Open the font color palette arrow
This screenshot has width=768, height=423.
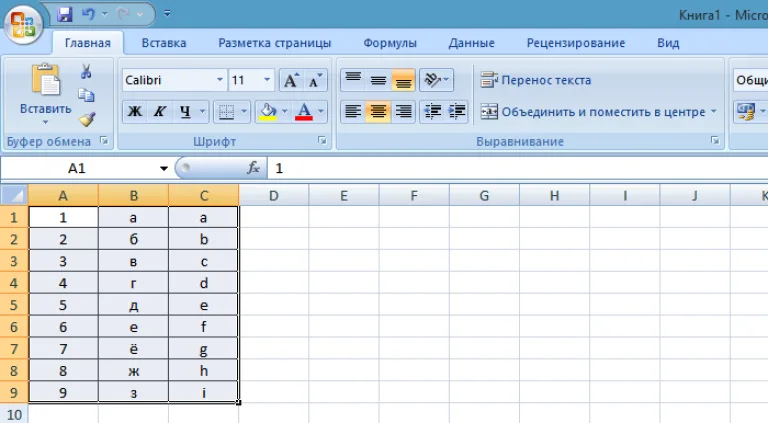321,112
